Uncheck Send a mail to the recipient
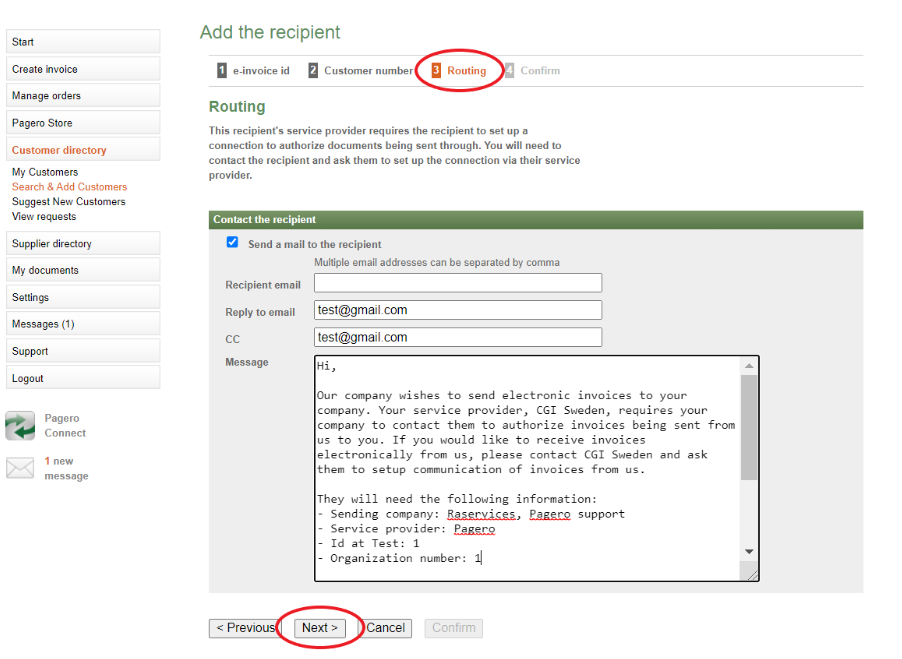Viewport: 902px width, 659px height. 233,243
